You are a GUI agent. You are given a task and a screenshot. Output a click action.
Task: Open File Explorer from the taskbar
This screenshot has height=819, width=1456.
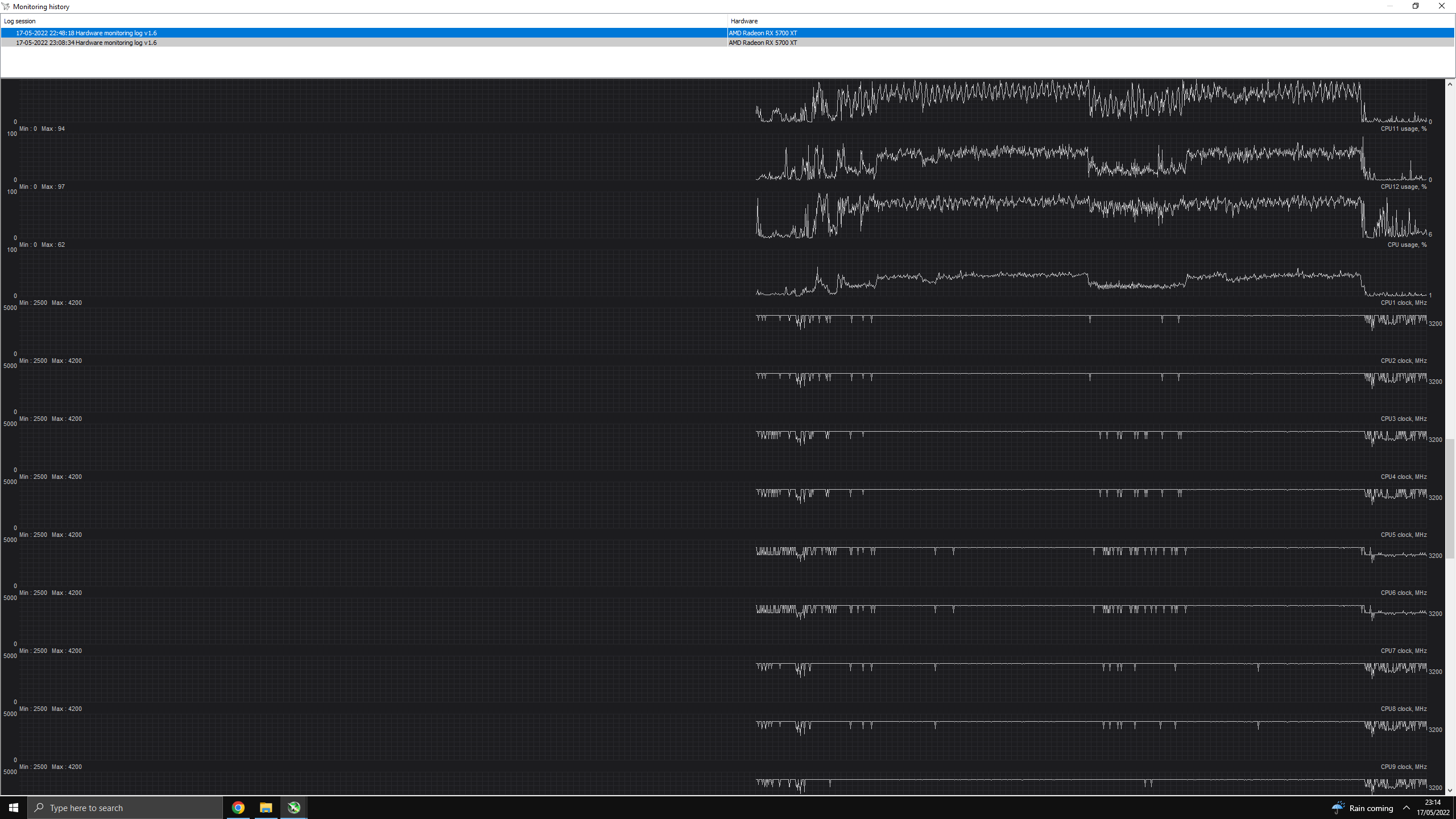pyautogui.click(x=266, y=808)
